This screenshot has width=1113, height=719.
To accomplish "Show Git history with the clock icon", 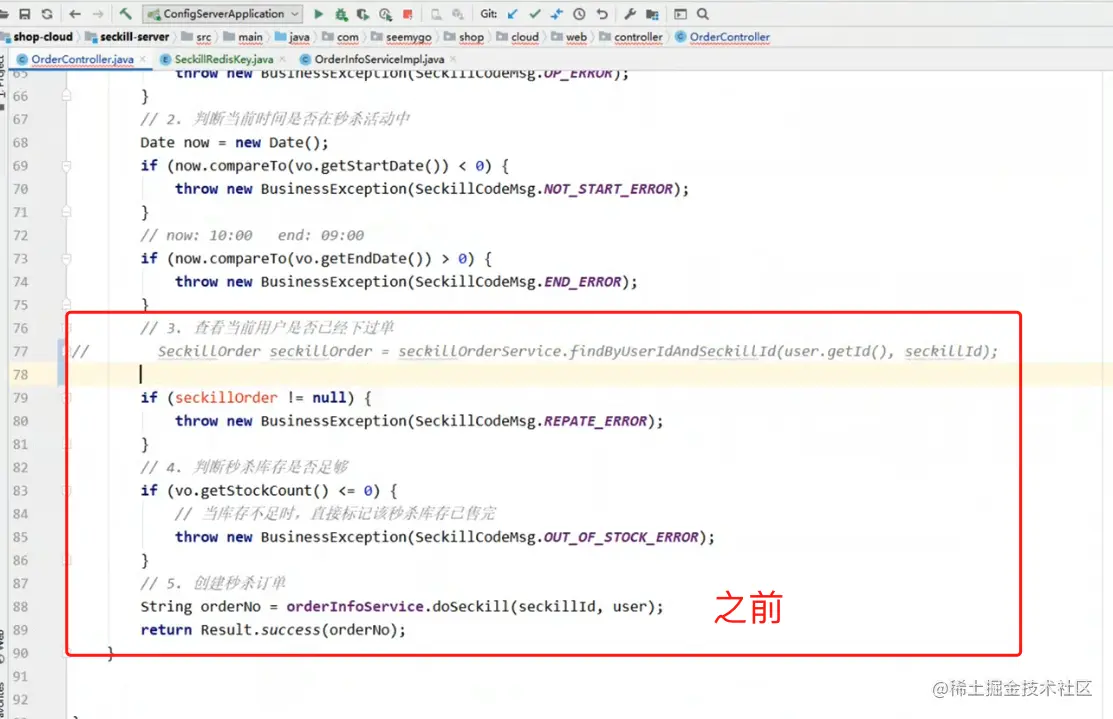I will (x=579, y=13).
